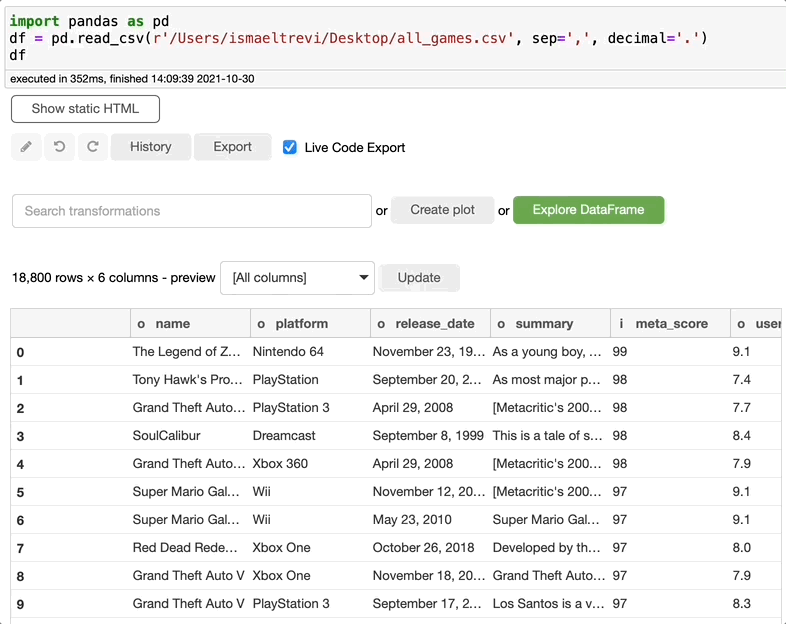Click the SoulCalibur name cell
Image resolution: width=786 pixels, height=624 pixels.
(167, 436)
